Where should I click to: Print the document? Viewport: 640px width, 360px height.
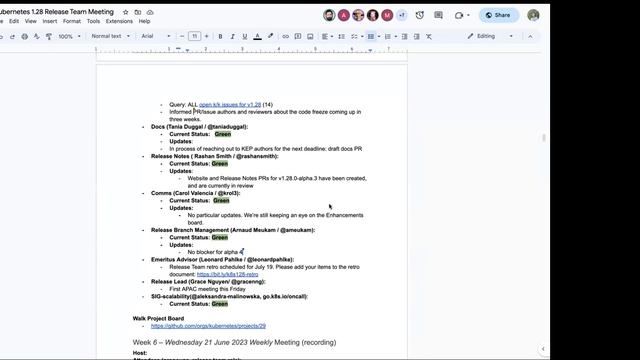point(24,36)
